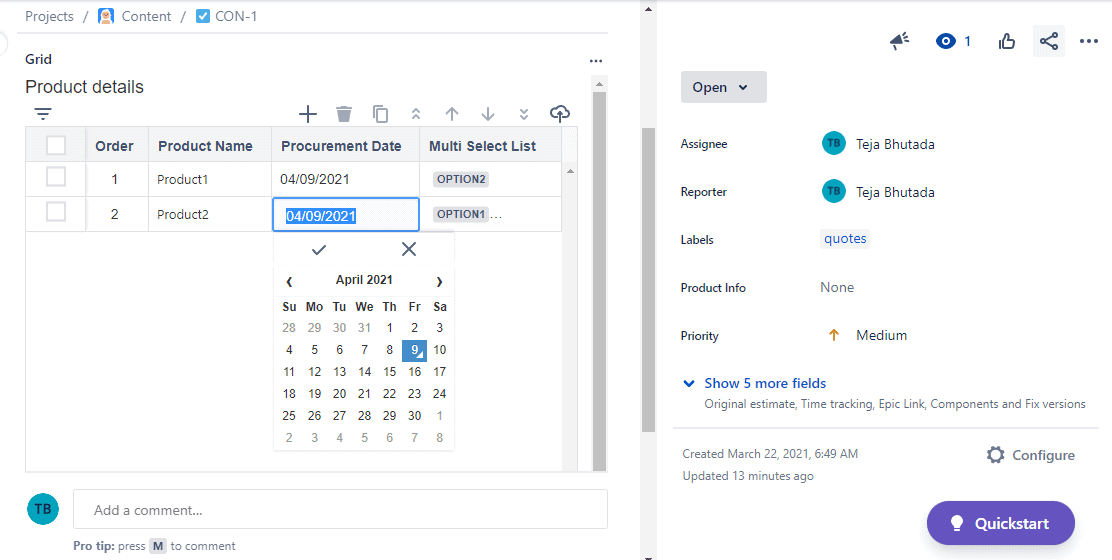Click the TB avatar next to comment box
This screenshot has width=1112, height=560.
pyautogui.click(x=43, y=509)
